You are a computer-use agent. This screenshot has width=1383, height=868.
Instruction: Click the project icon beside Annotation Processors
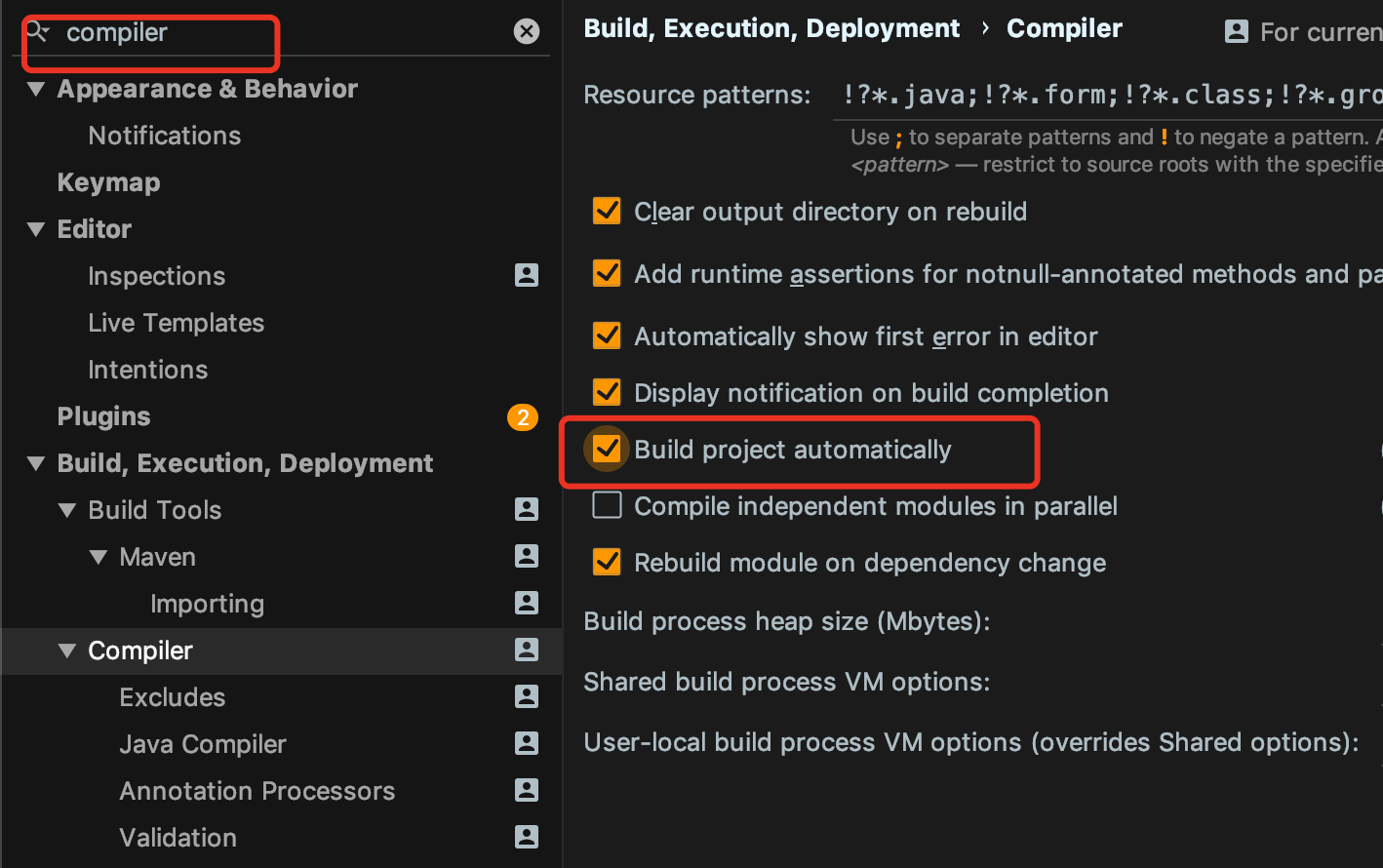(x=527, y=790)
